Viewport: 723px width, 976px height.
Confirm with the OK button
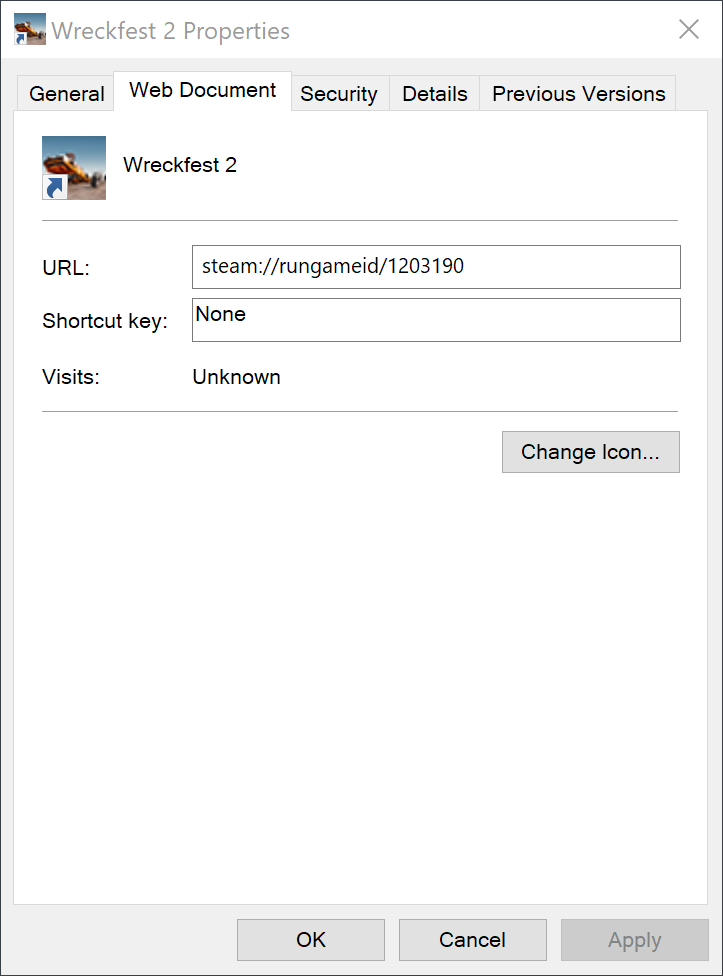311,940
